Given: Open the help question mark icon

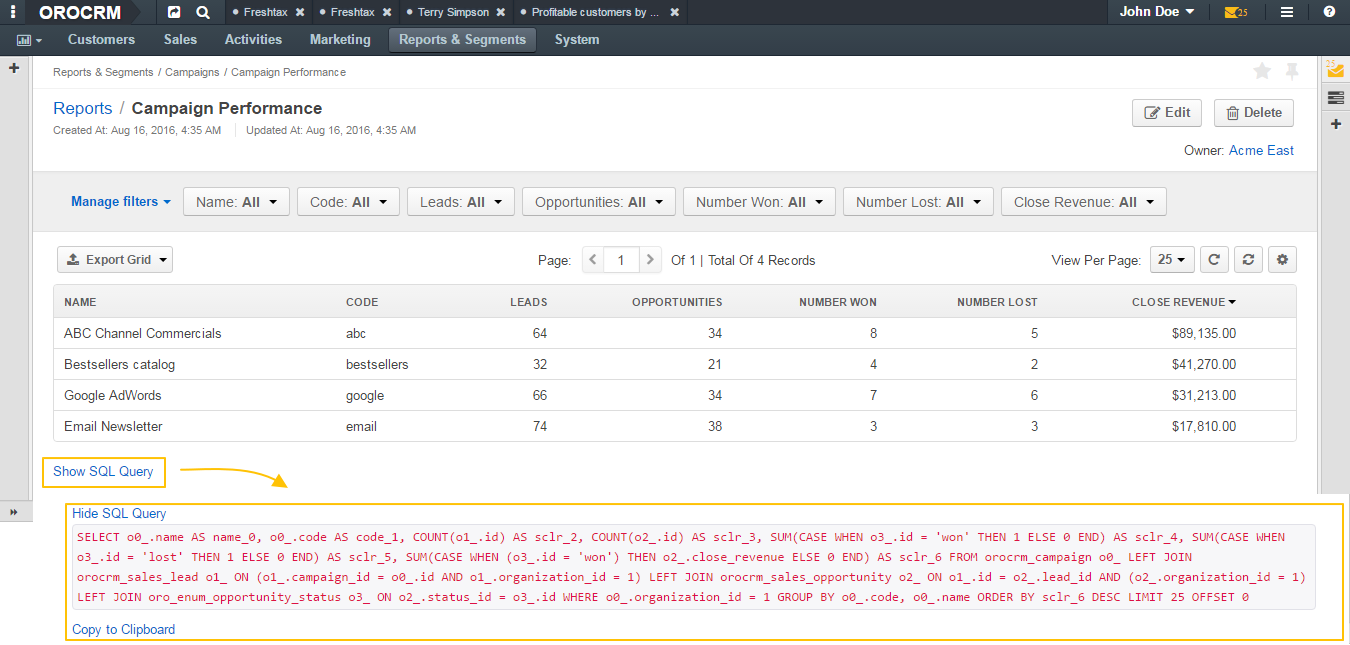Looking at the screenshot, I should 1329,12.
